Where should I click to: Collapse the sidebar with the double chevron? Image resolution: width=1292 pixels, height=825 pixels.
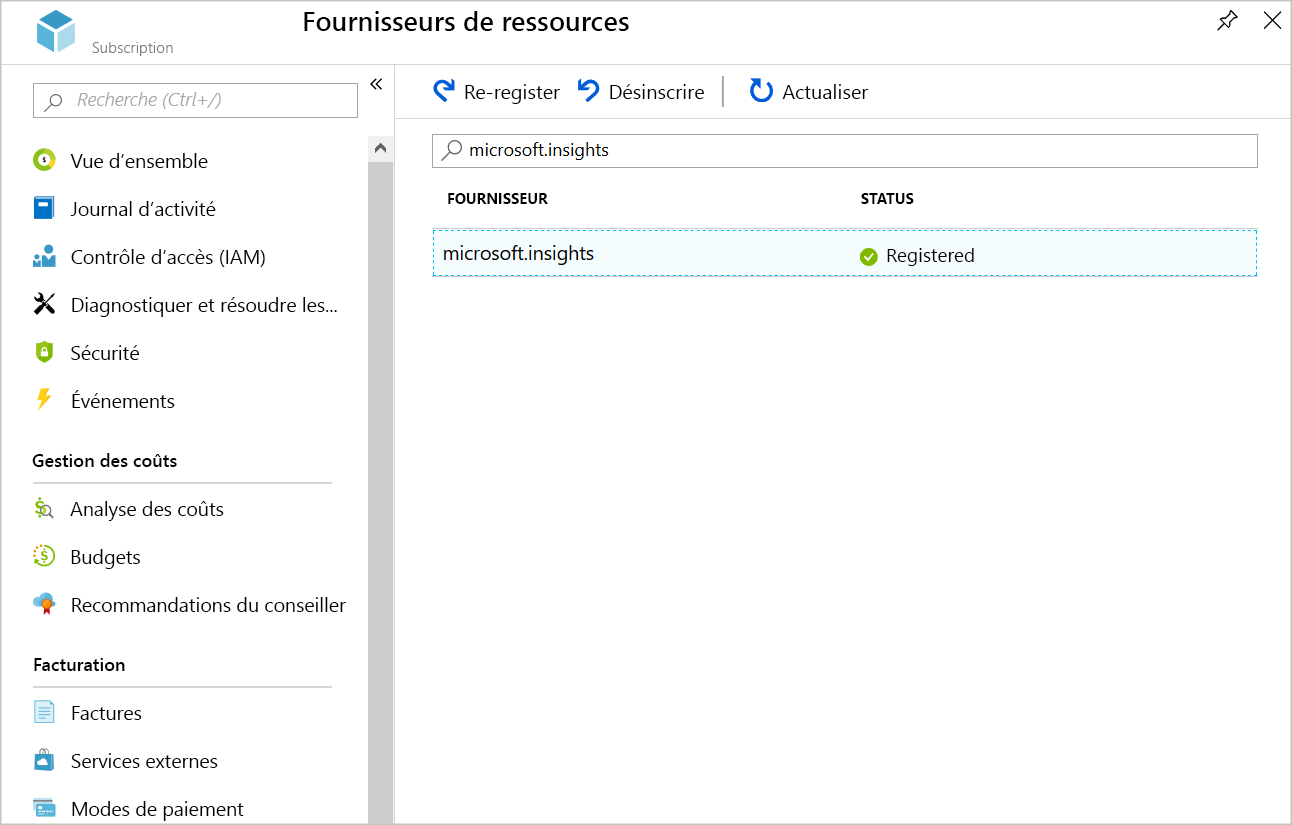376,84
